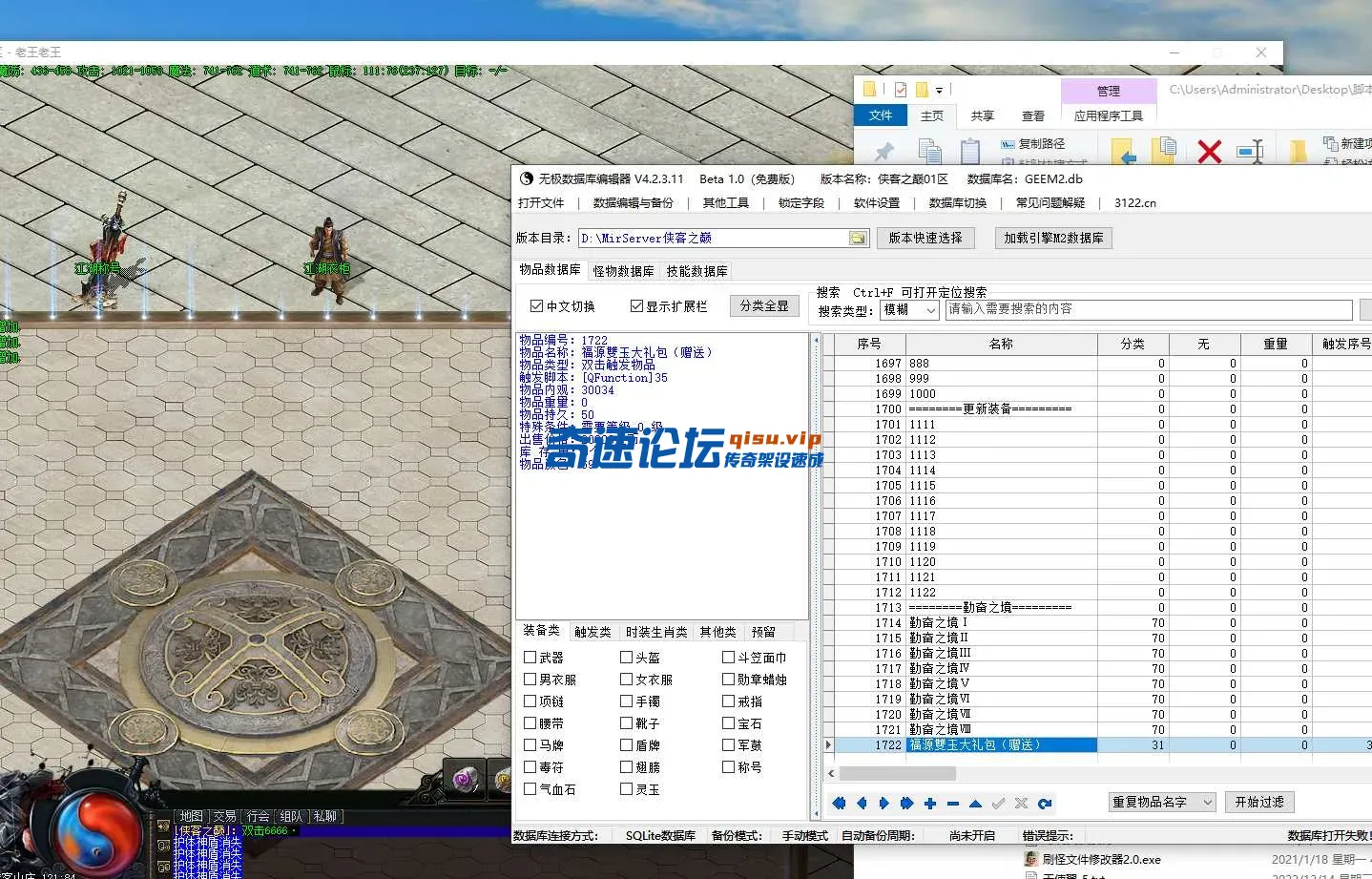Check the 戒指 filter box
The width and height of the screenshot is (1372, 879).
(x=728, y=701)
